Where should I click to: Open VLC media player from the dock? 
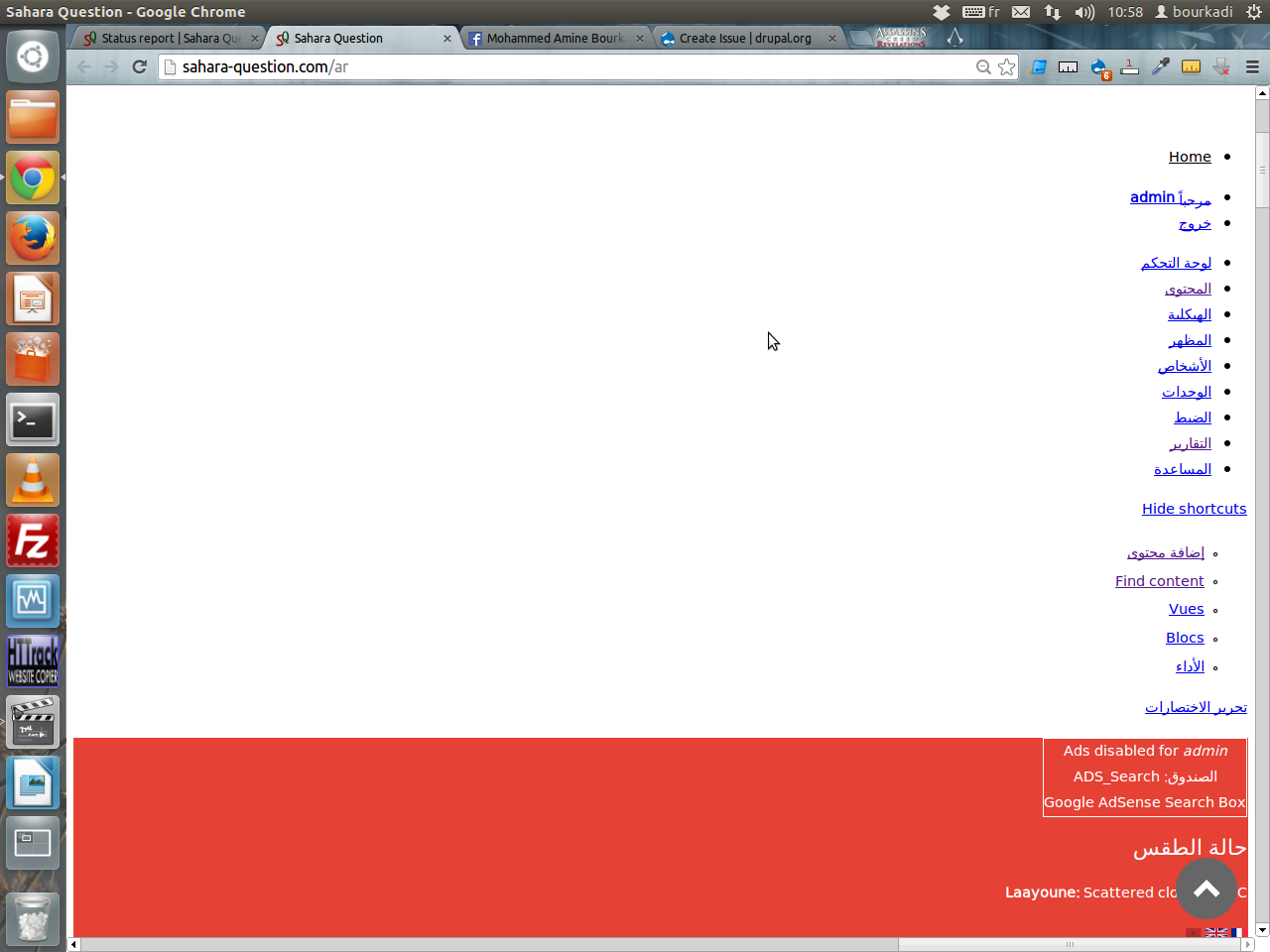click(33, 481)
